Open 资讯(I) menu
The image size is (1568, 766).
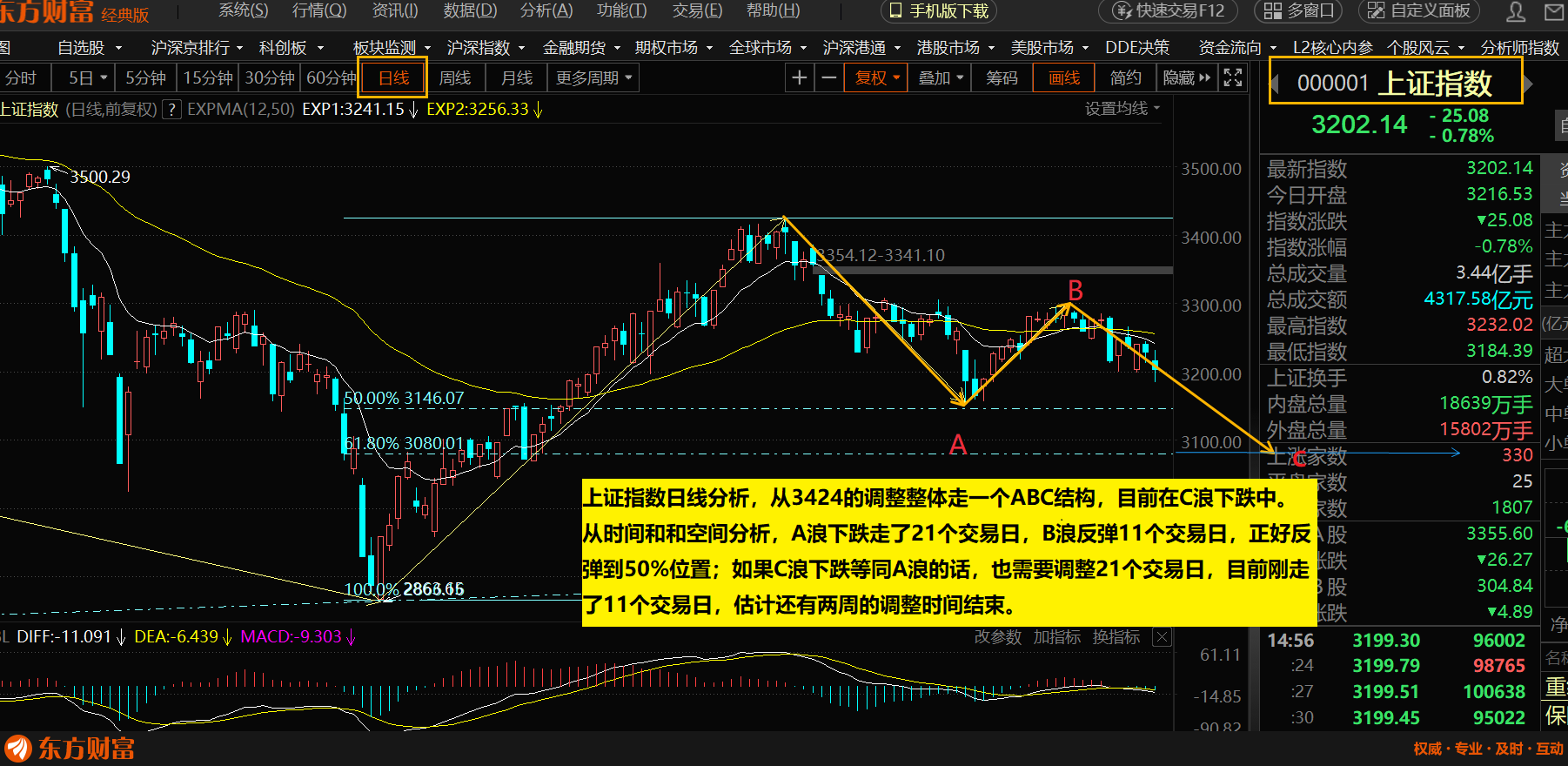[395, 10]
